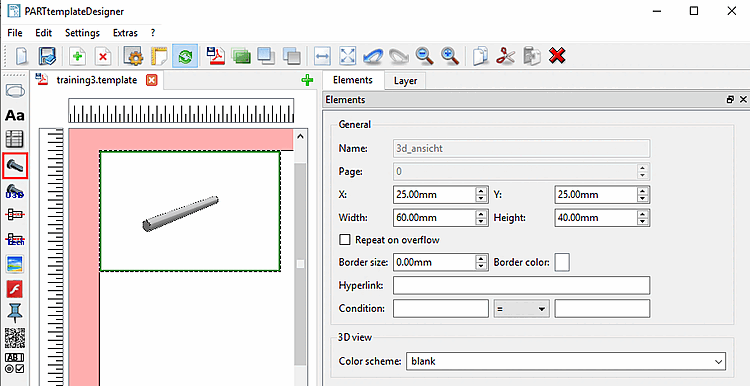Click the red X delete icon

coord(557,55)
